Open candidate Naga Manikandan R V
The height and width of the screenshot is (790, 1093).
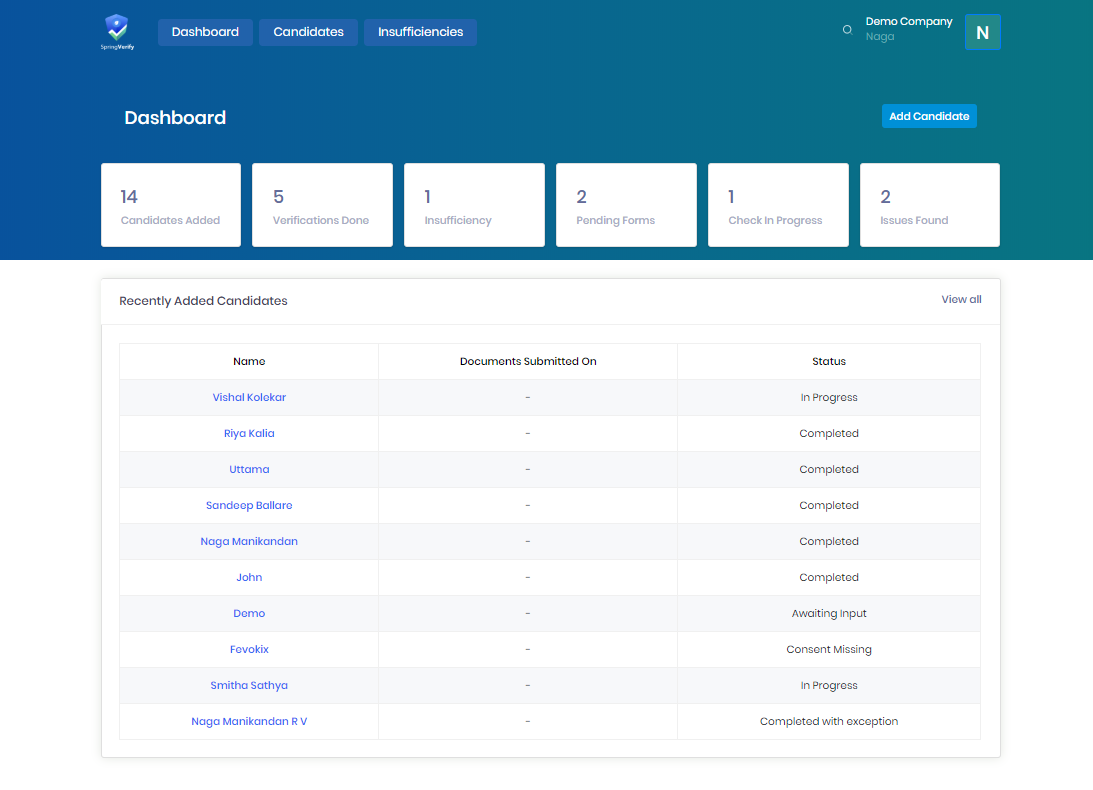pos(249,721)
